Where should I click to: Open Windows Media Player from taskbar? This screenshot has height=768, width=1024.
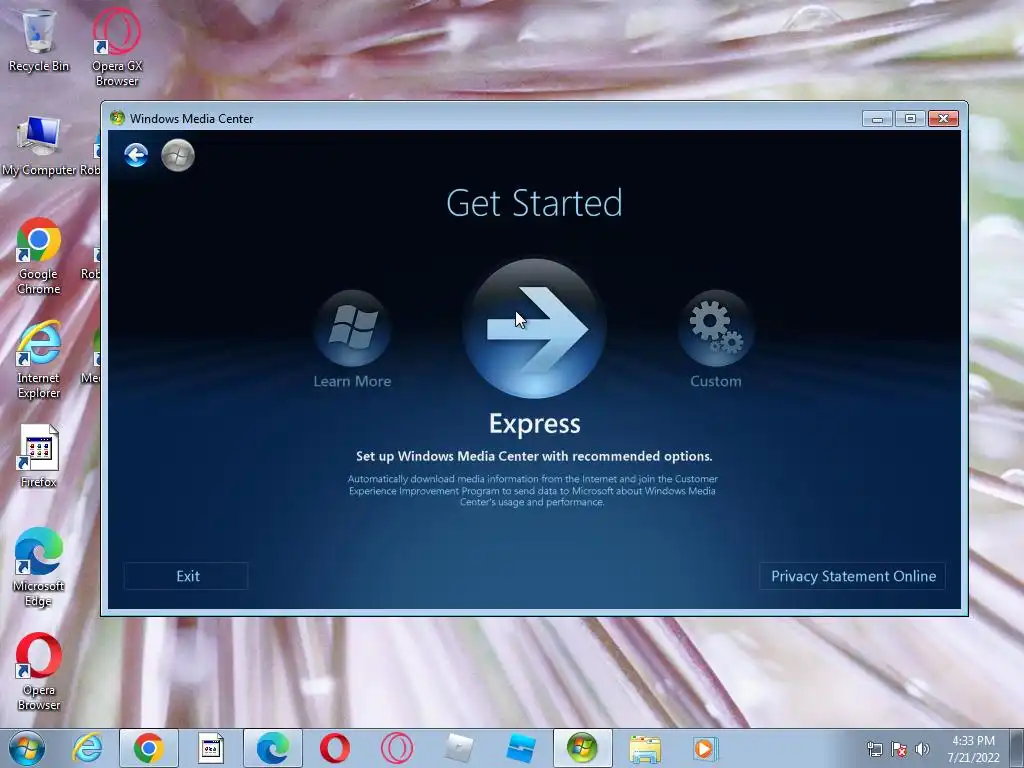coord(705,748)
